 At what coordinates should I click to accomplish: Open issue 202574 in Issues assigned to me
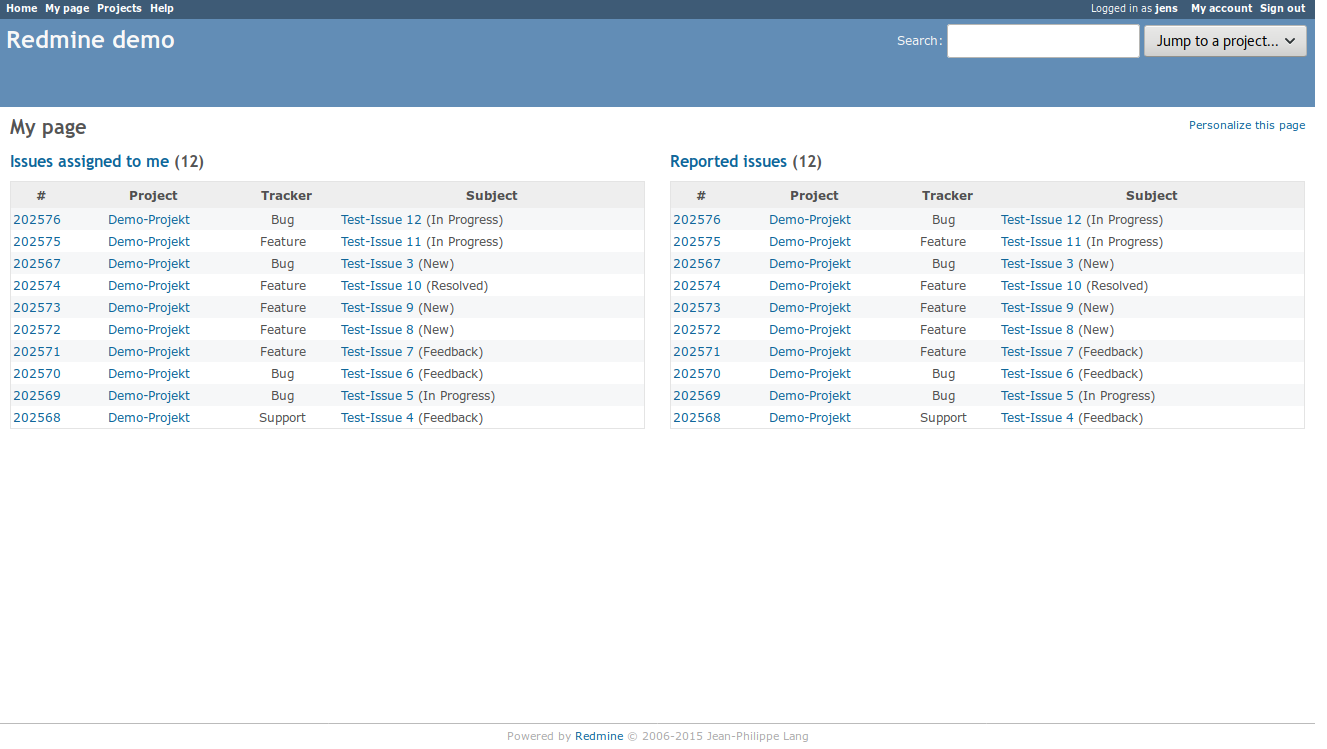pyautogui.click(x=37, y=286)
